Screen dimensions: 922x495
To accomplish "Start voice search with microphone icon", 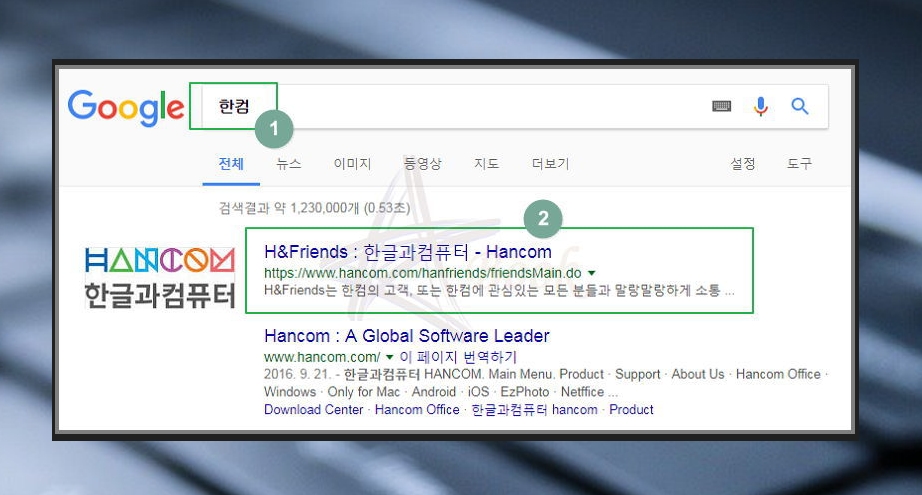I will click(761, 106).
